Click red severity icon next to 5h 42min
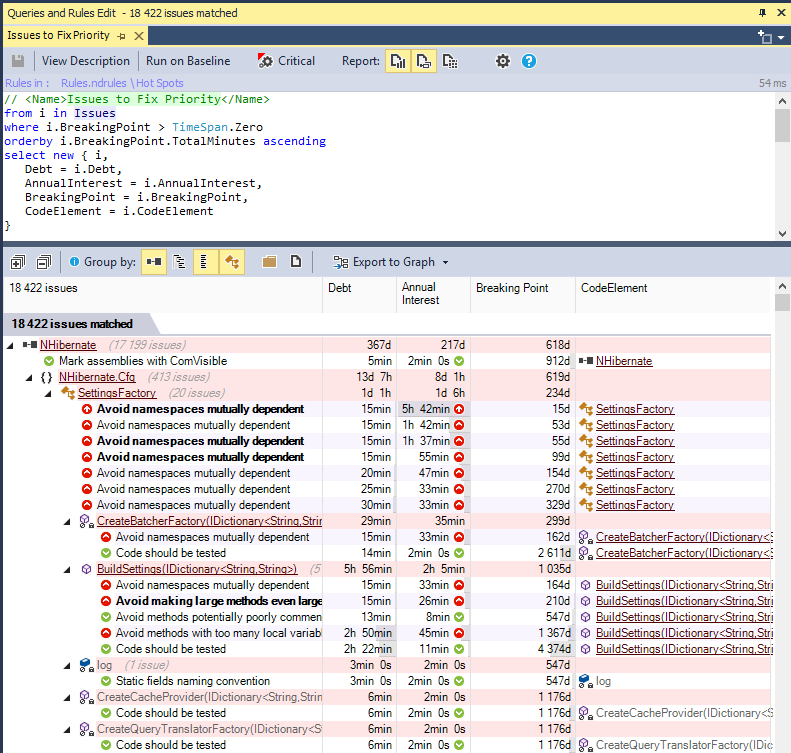The image size is (791, 753). pyautogui.click(x=459, y=409)
